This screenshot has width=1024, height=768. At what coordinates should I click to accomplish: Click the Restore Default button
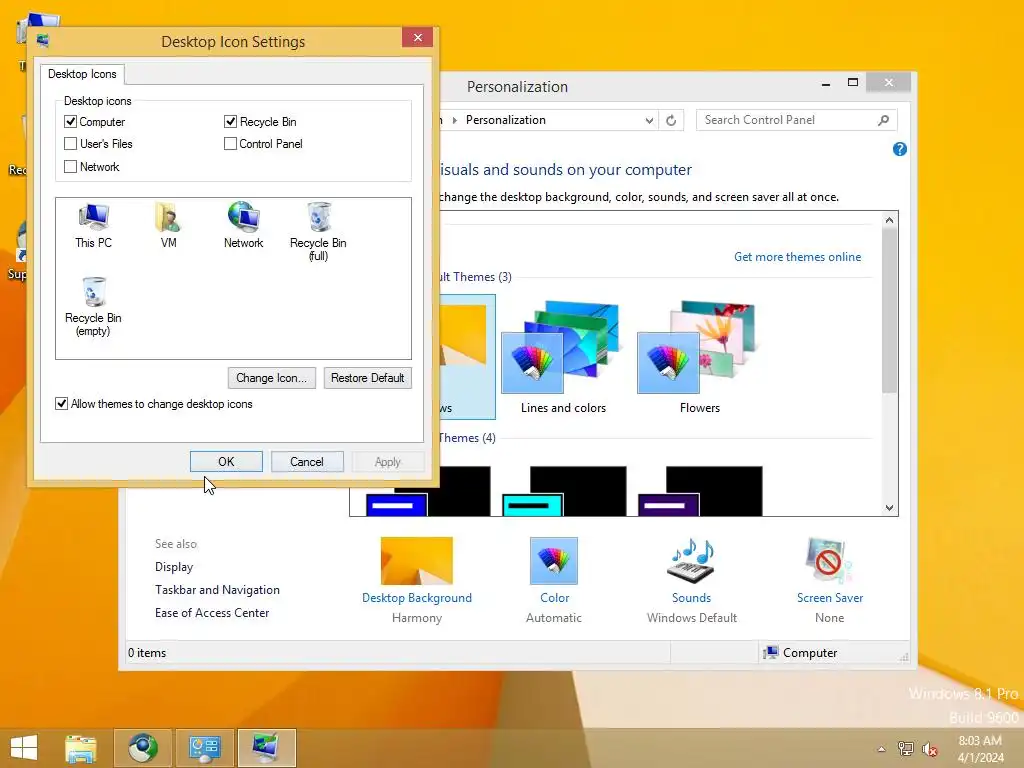pos(368,378)
